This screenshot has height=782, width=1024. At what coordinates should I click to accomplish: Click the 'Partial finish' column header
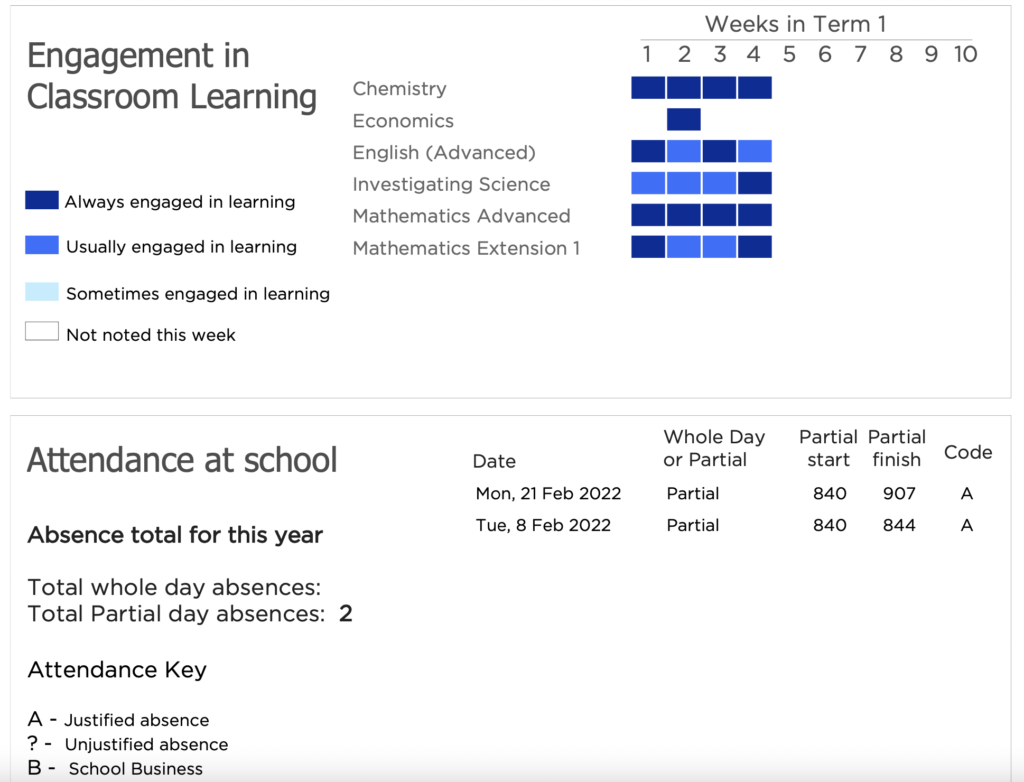(897, 448)
